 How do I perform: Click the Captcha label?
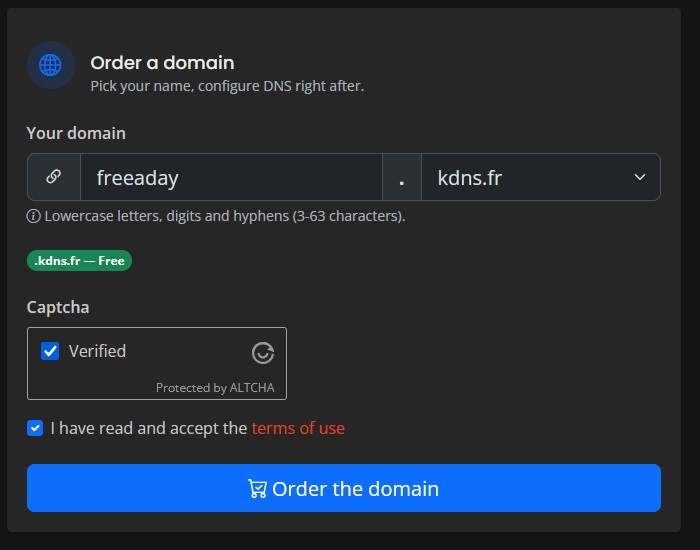pos(58,308)
